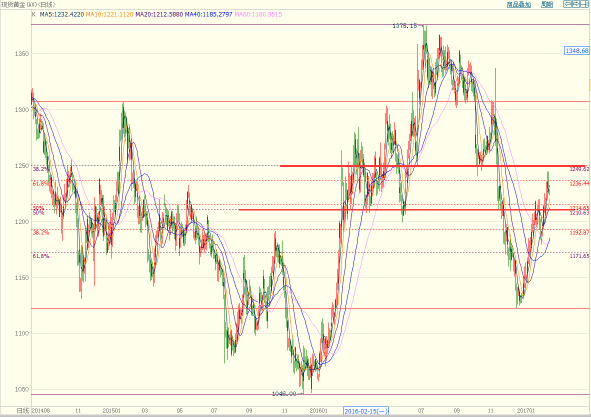Screen dimensions: 591x417
Task: Open the 商品叠加 overlay link
Action: pyautogui.click(x=519, y=4)
